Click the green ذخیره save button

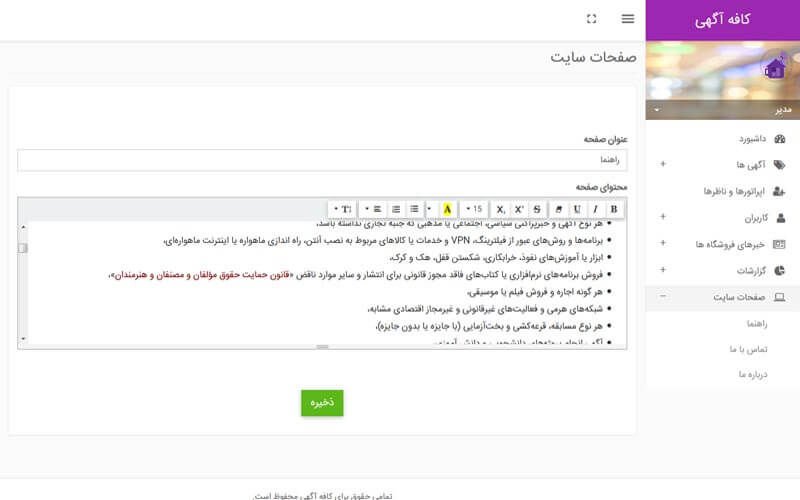322,403
